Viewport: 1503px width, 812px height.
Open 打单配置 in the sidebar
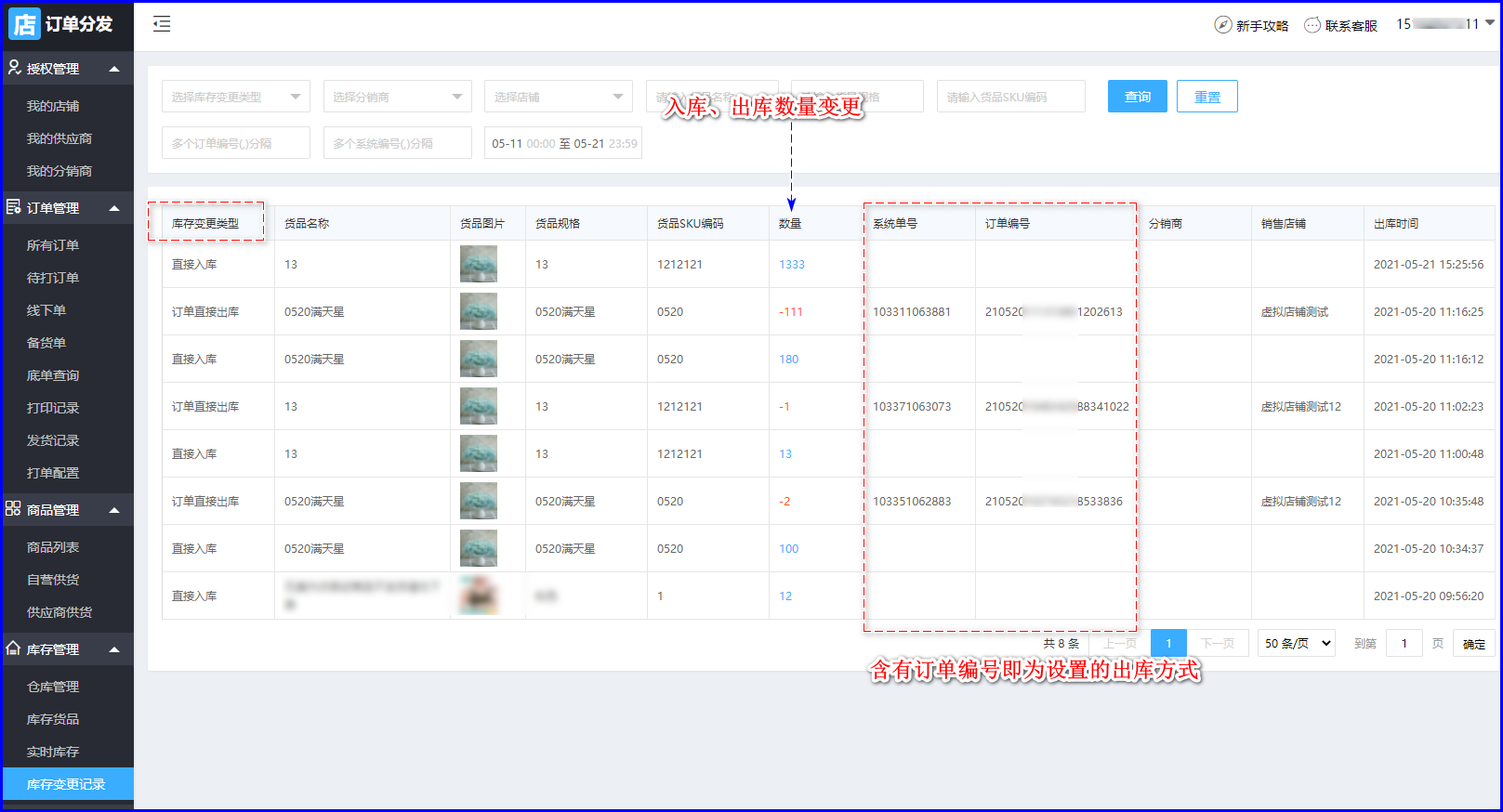[x=53, y=473]
